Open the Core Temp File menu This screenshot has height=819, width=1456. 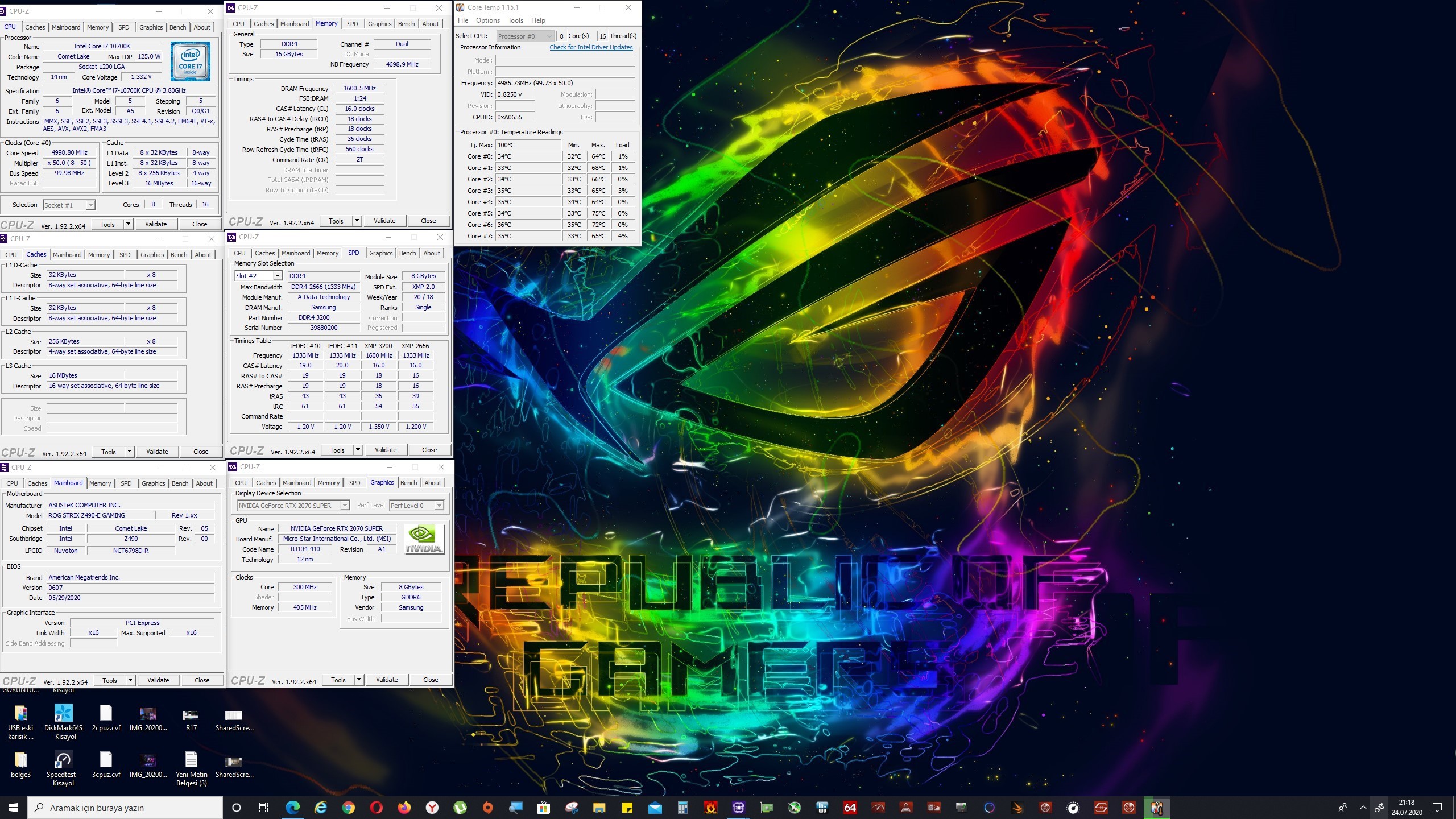point(463,20)
